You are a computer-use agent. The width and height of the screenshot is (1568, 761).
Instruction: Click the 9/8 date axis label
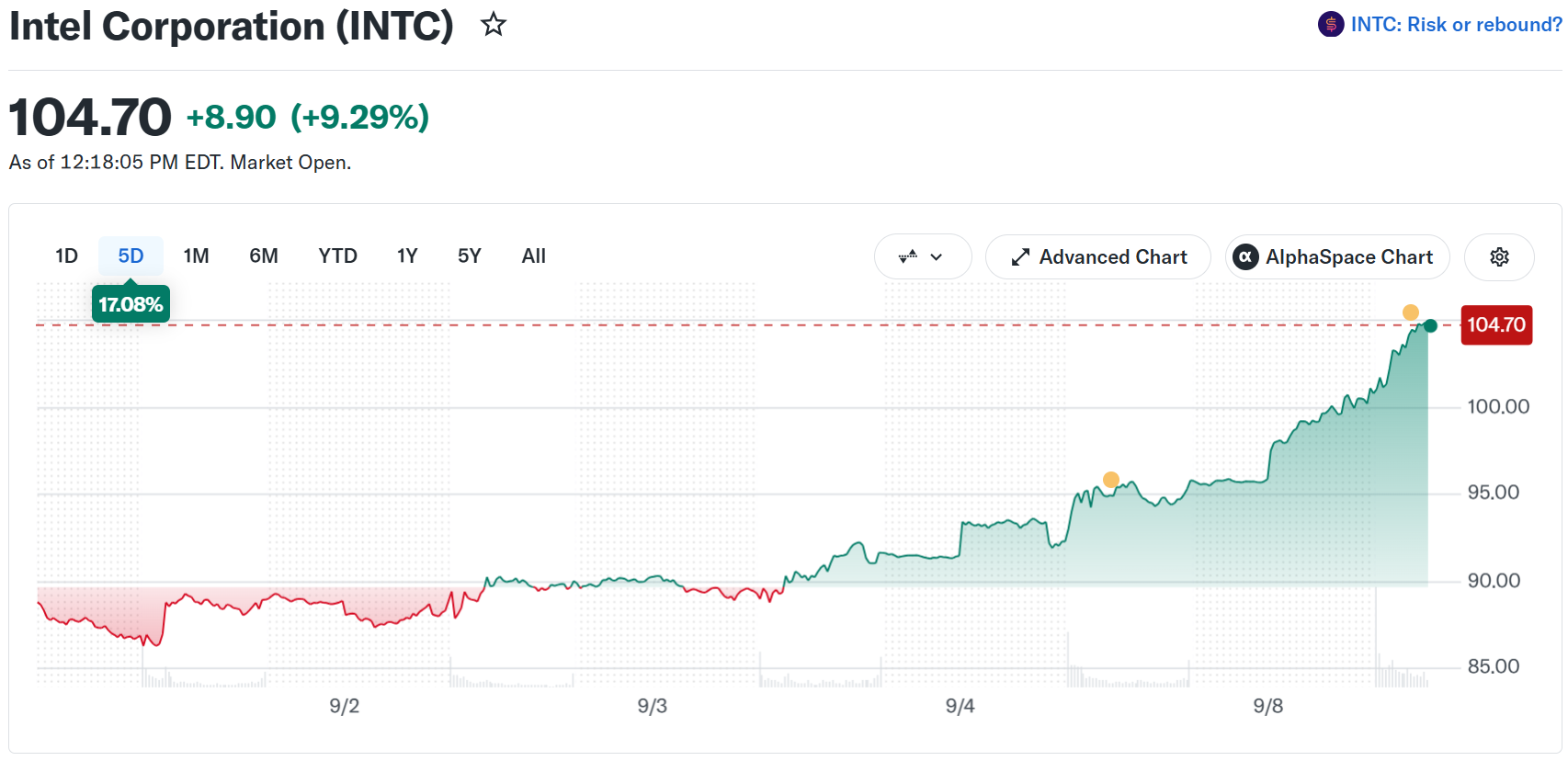pos(1268,706)
